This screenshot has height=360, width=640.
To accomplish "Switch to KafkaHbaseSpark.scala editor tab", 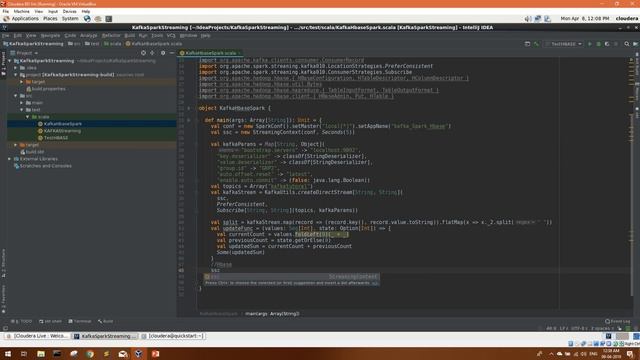I will (210, 53).
